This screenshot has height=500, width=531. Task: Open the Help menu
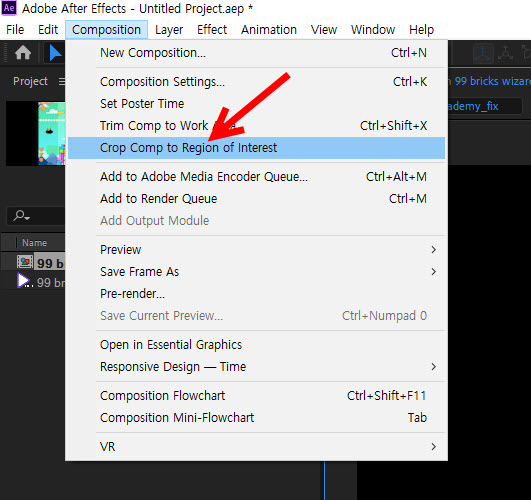point(421,30)
